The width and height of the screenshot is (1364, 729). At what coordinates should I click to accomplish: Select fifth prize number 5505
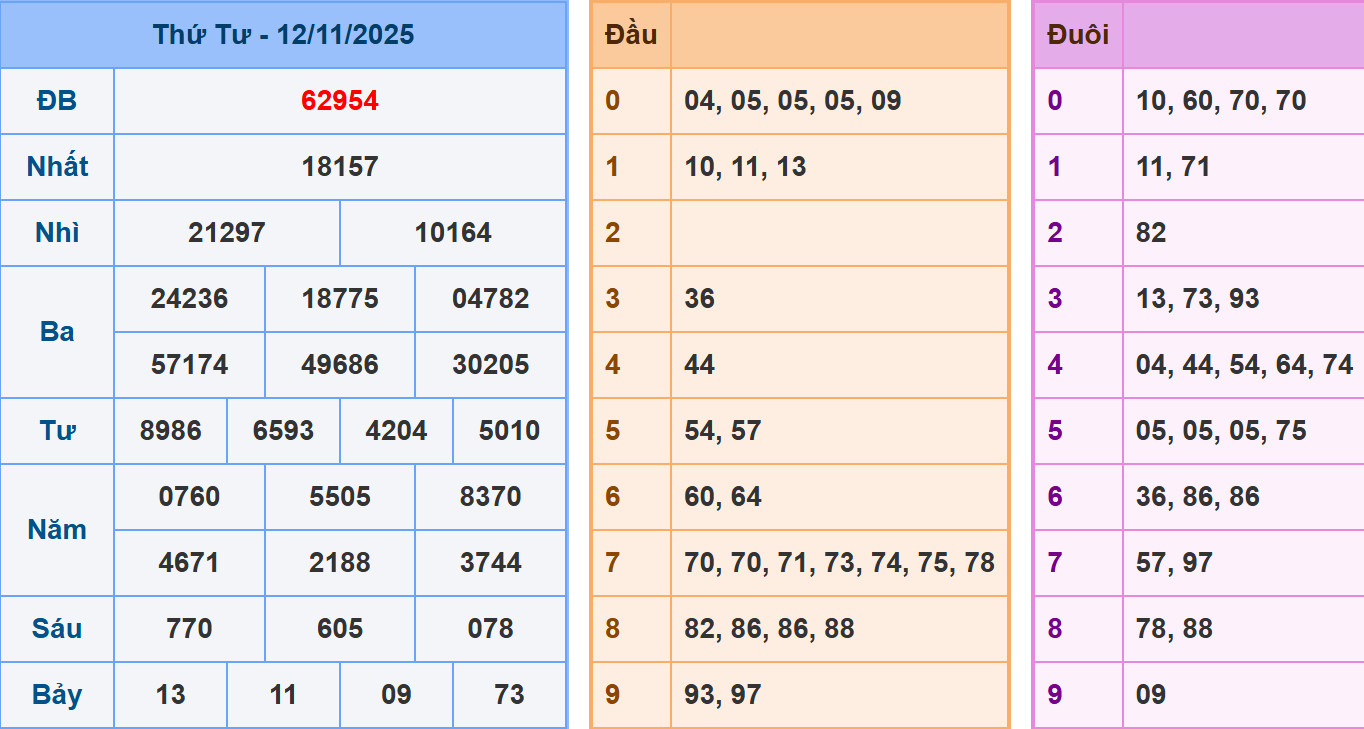pos(340,497)
